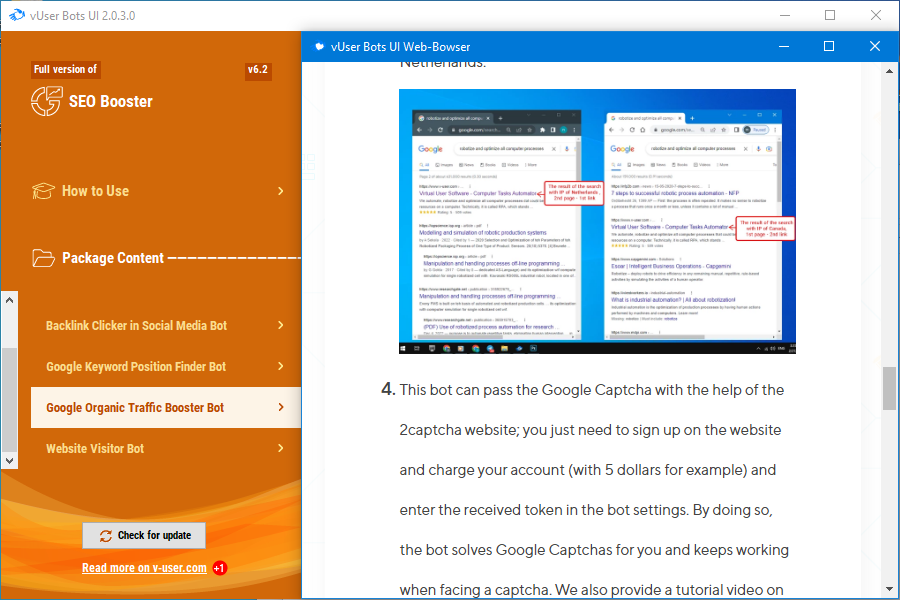The width and height of the screenshot is (900, 600).
Task: Select Google Keyword Position Finder Bot
Action: coord(165,366)
